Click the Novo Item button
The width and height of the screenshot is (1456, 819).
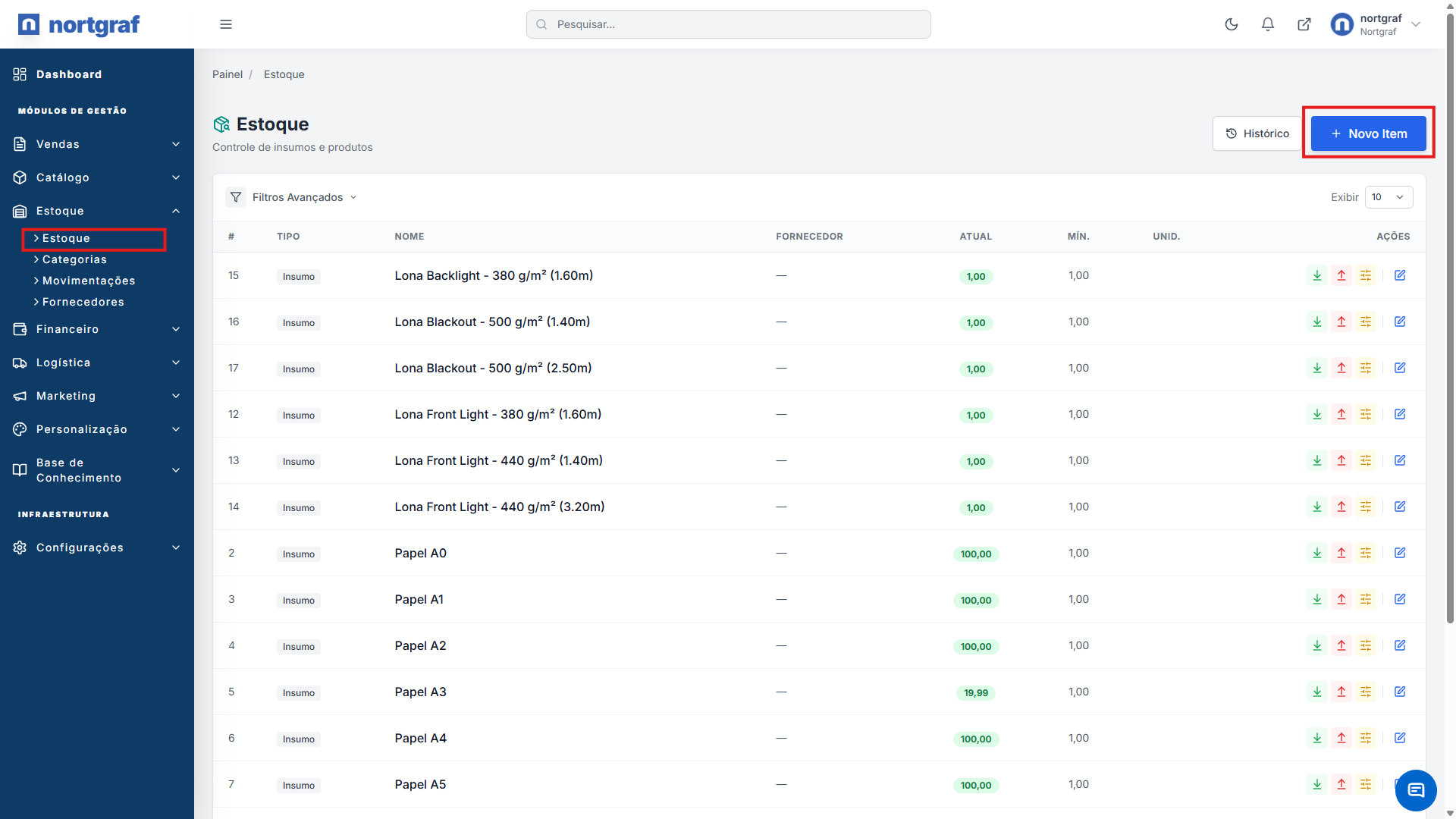pyautogui.click(x=1368, y=133)
